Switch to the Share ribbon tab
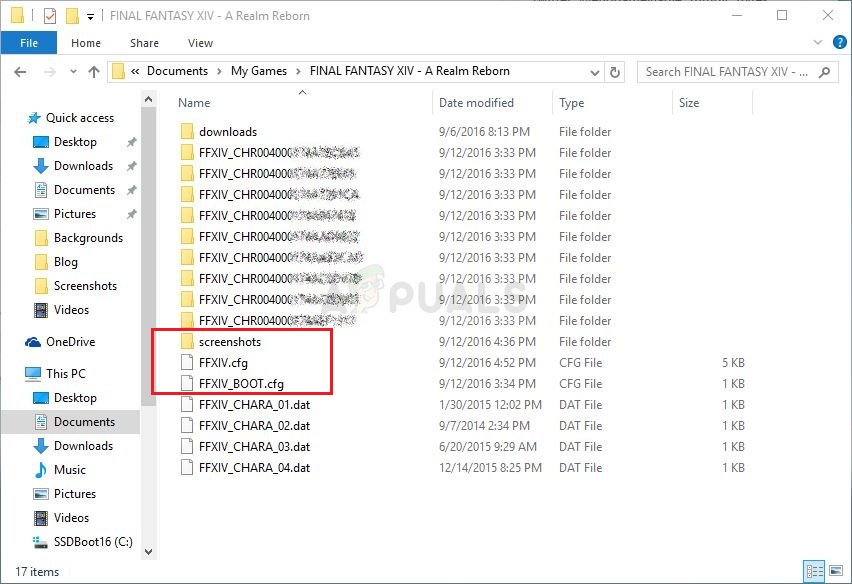The image size is (852, 584). pos(144,43)
